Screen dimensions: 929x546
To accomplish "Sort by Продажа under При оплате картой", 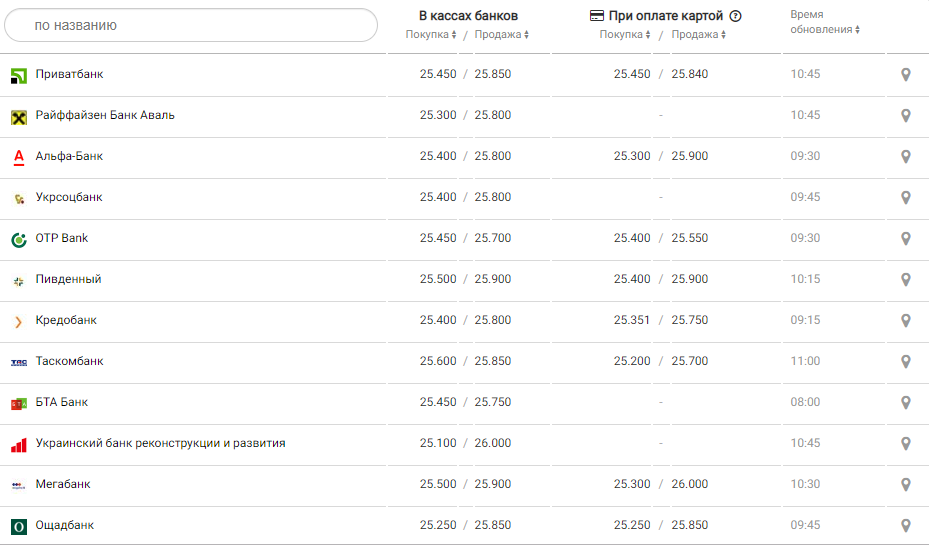I will (698, 35).
